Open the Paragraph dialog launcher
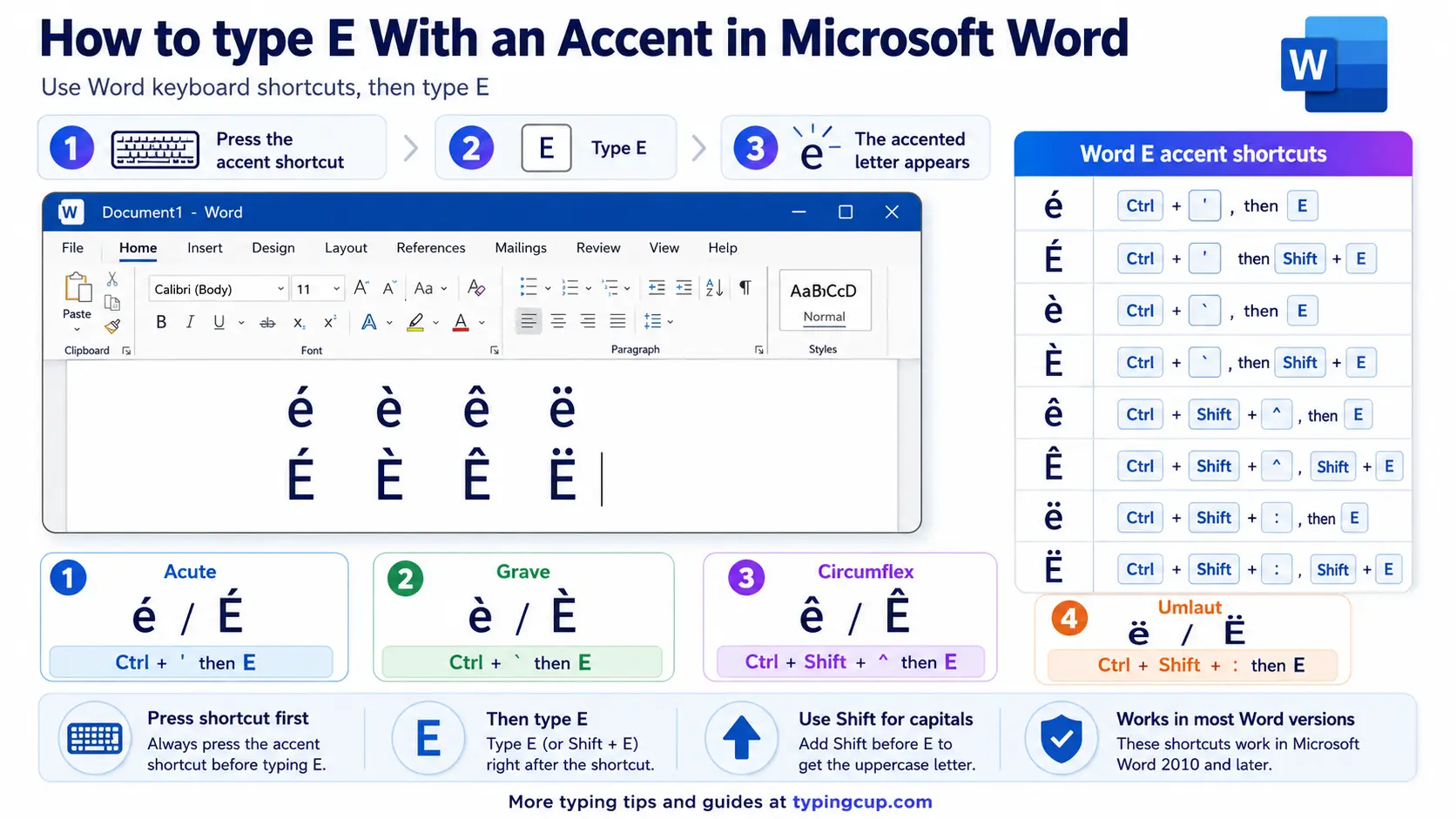1456x819 pixels. coord(759,350)
